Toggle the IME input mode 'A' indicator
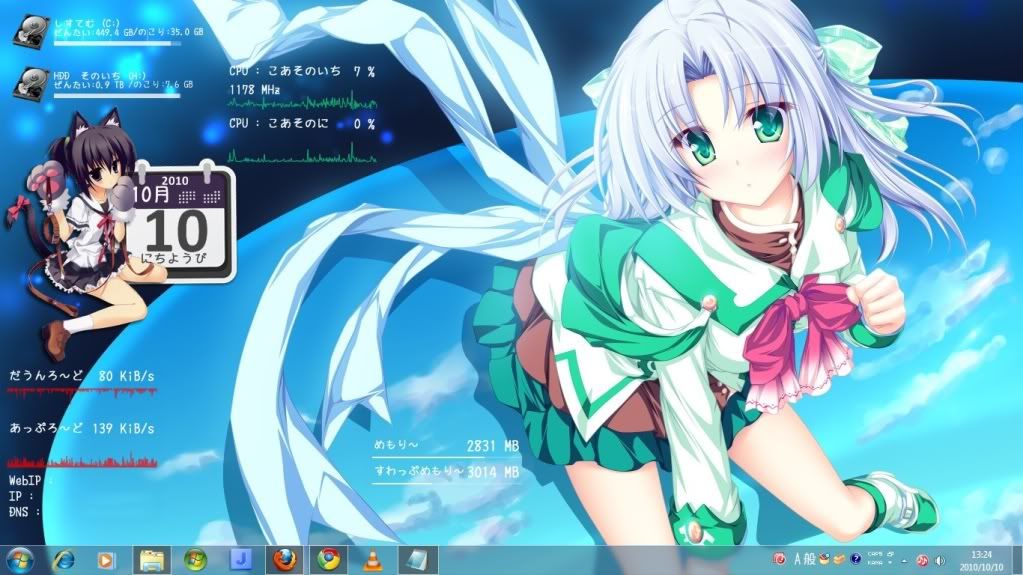This screenshot has height=575, width=1023. (797, 559)
